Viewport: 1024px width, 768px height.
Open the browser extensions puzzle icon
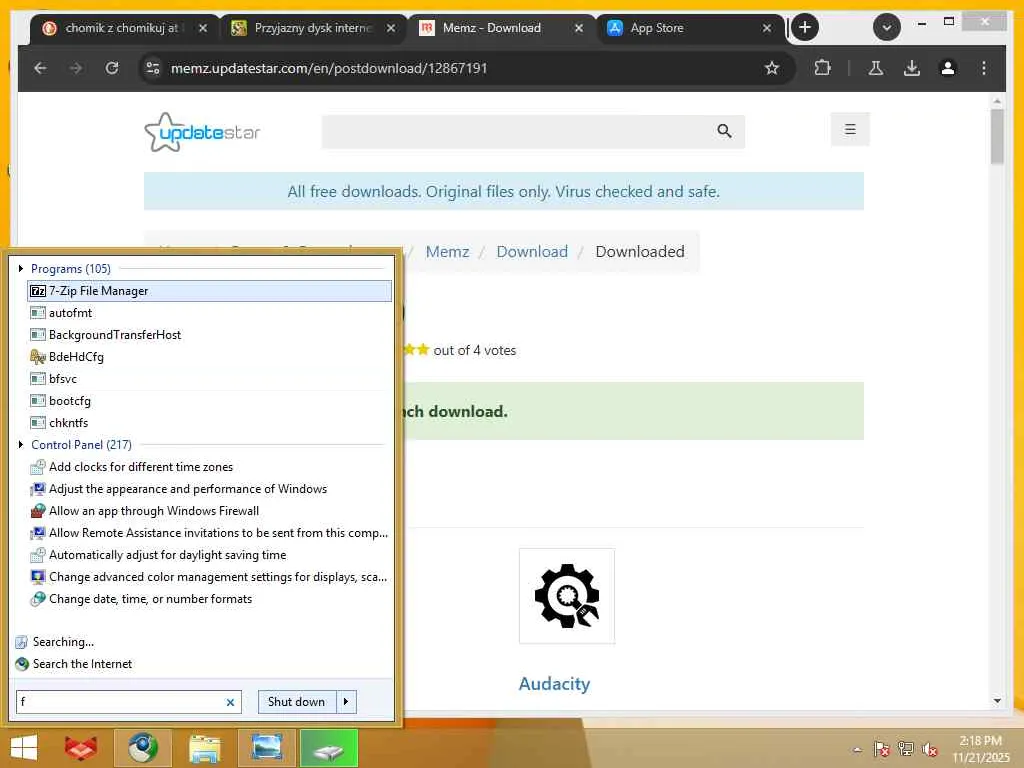point(822,68)
